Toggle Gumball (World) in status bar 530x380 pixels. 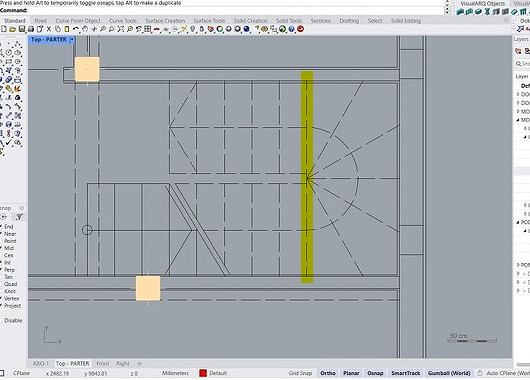coord(449,373)
